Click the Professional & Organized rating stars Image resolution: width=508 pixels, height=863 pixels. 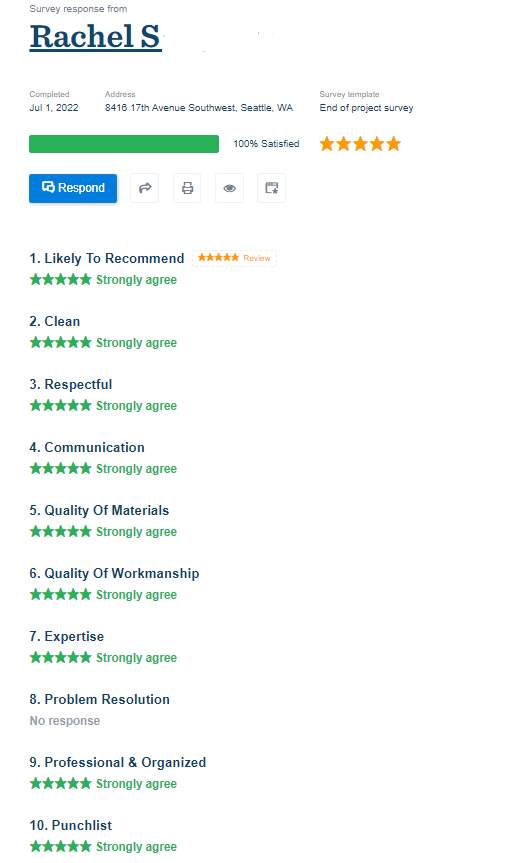pyautogui.click(x=61, y=784)
